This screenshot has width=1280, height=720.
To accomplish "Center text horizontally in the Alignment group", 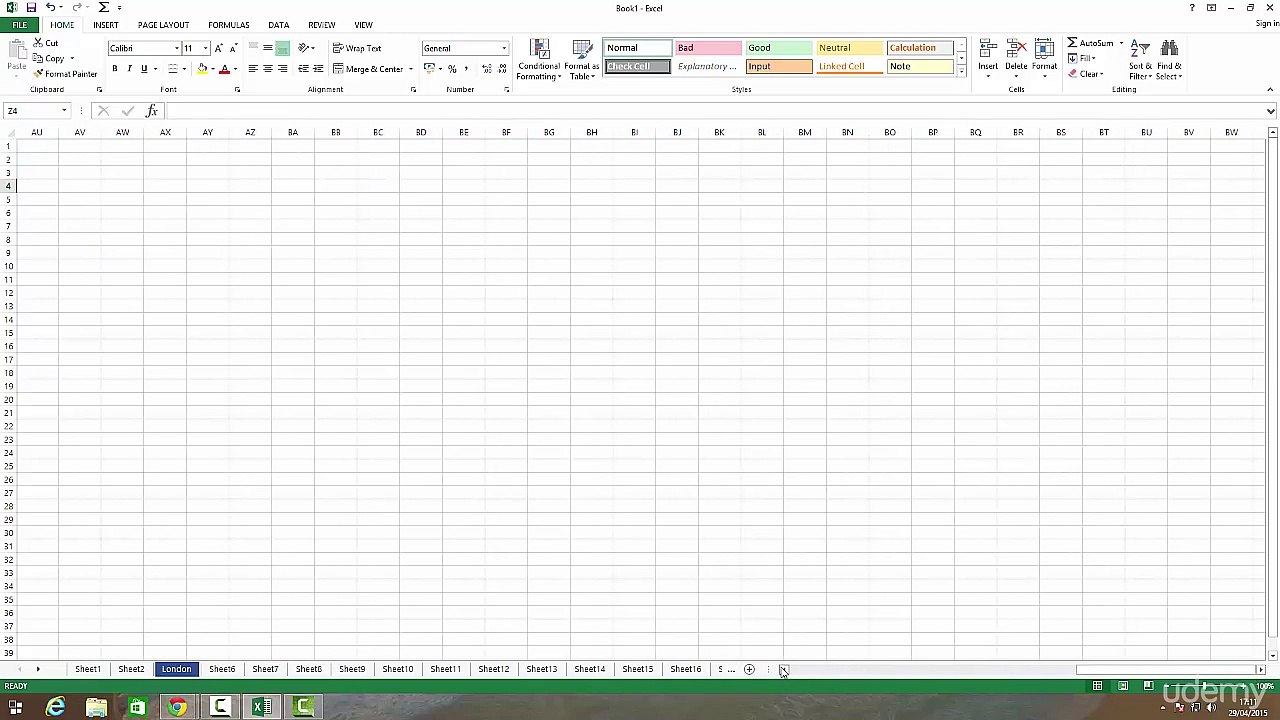I will [x=268, y=69].
